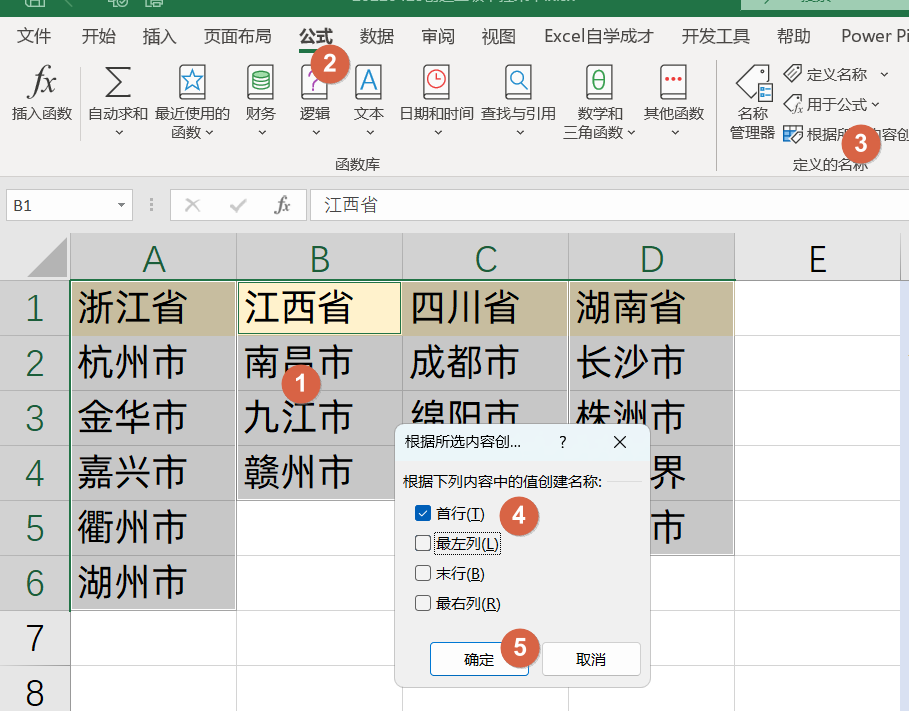The width and height of the screenshot is (909, 711).
Task: Select column A header
Action: tap(154, 257)
